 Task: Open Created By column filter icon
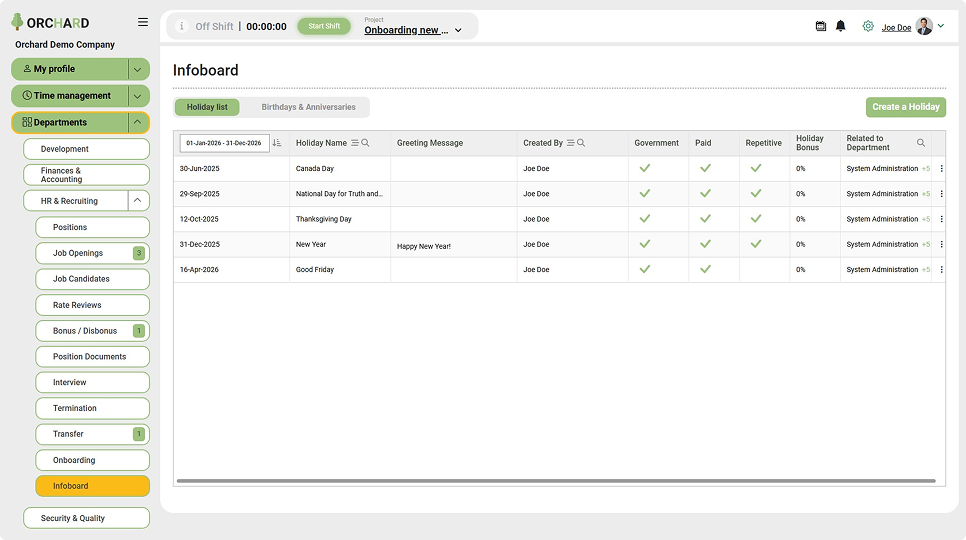click(x=570, y=143)
